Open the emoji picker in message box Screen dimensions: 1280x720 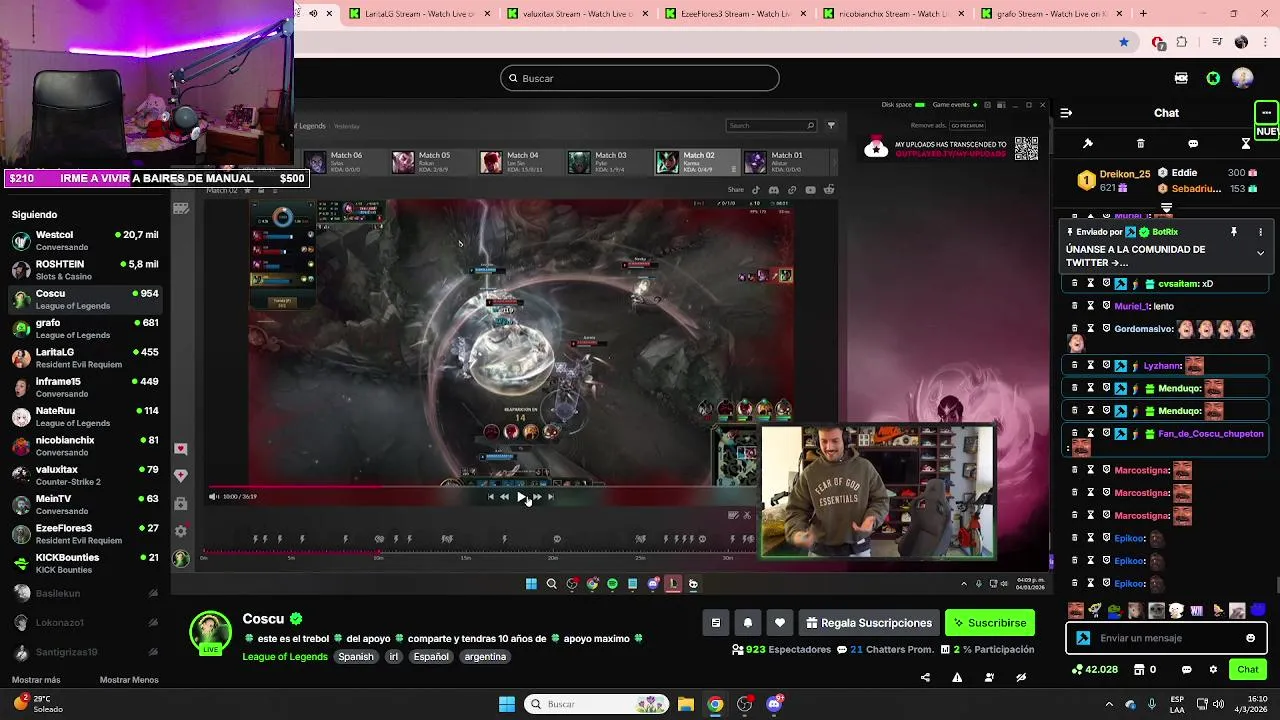coord(1250,638)
